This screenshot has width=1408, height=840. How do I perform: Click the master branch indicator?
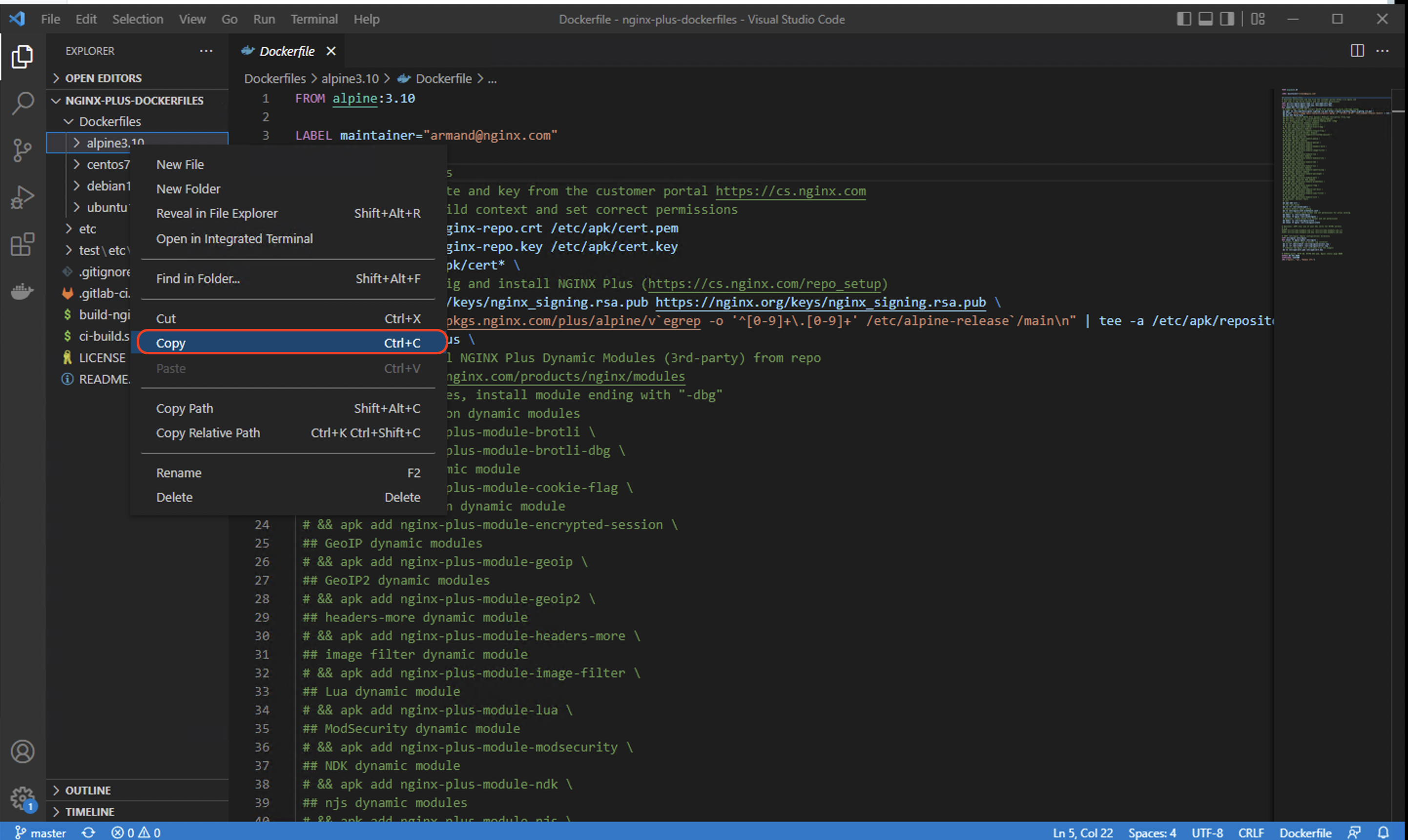pos(41,833)
